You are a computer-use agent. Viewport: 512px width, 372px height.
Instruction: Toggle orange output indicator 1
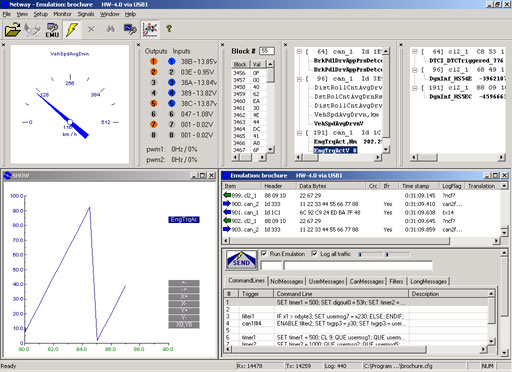(x=153, y=61)
